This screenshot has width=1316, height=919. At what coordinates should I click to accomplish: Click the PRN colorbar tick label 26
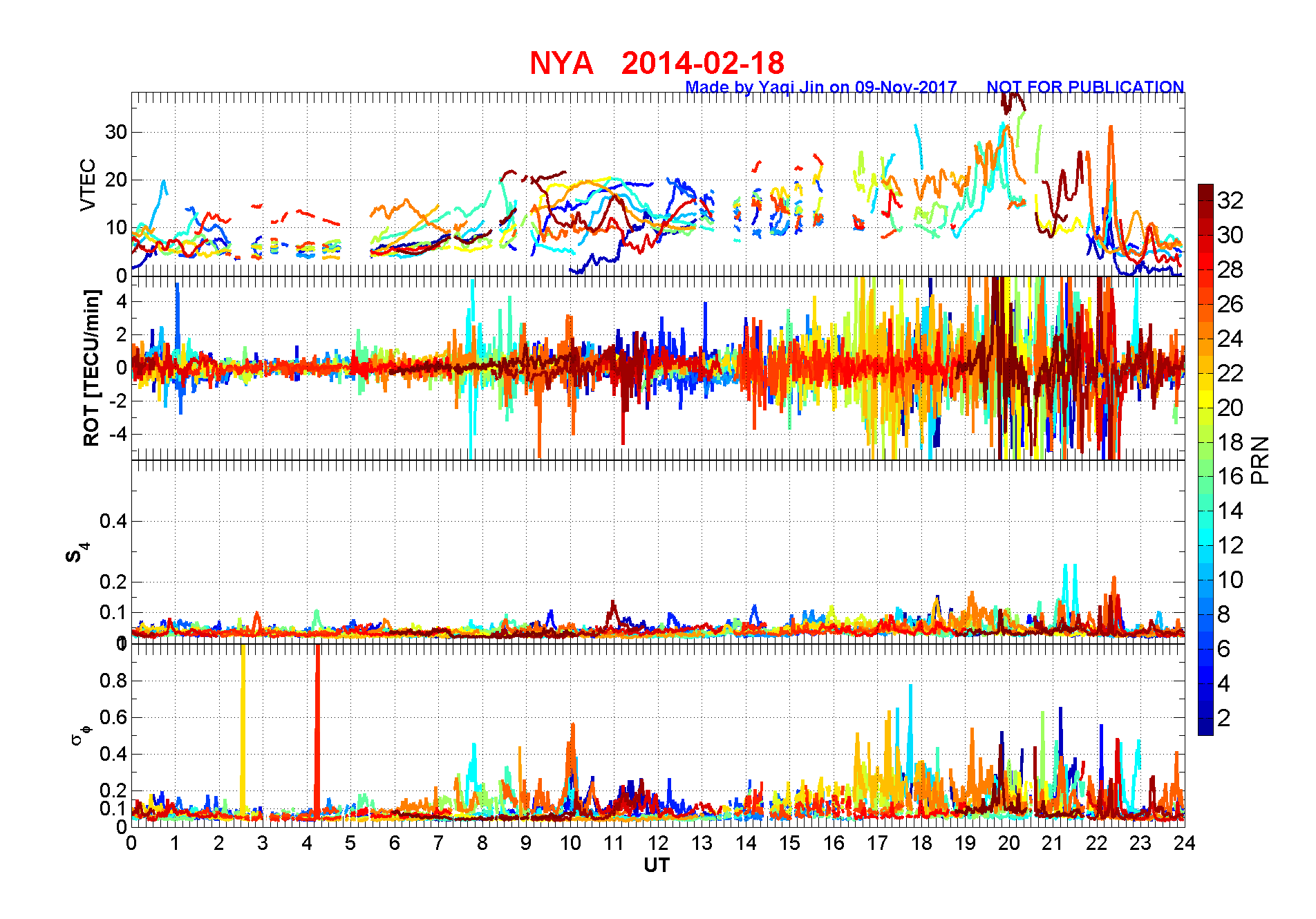(1230, 304)
